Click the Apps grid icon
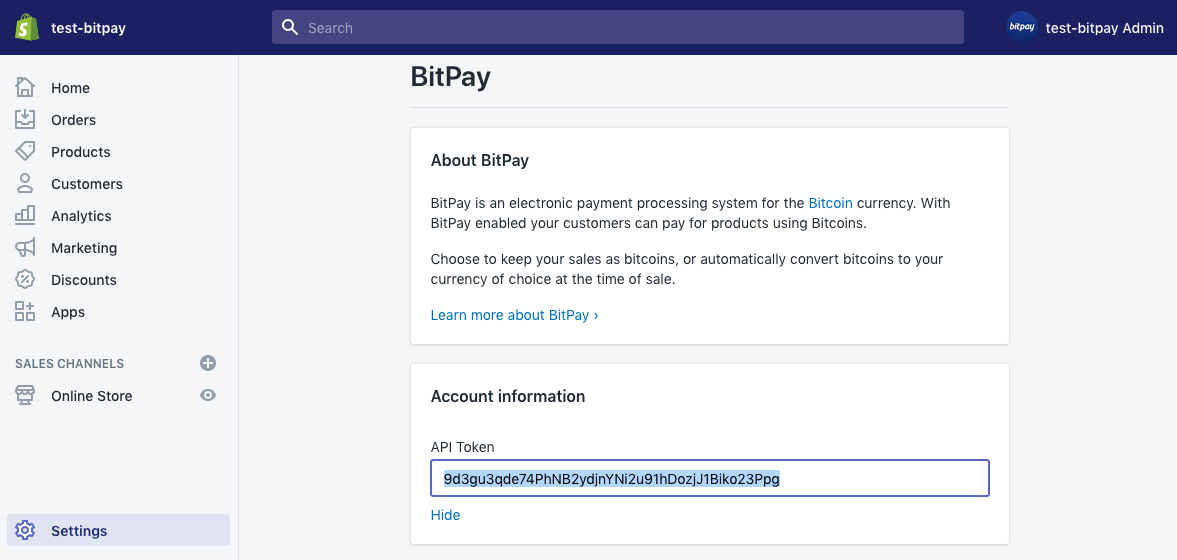The image size is (1177, 560). [25, 312]
